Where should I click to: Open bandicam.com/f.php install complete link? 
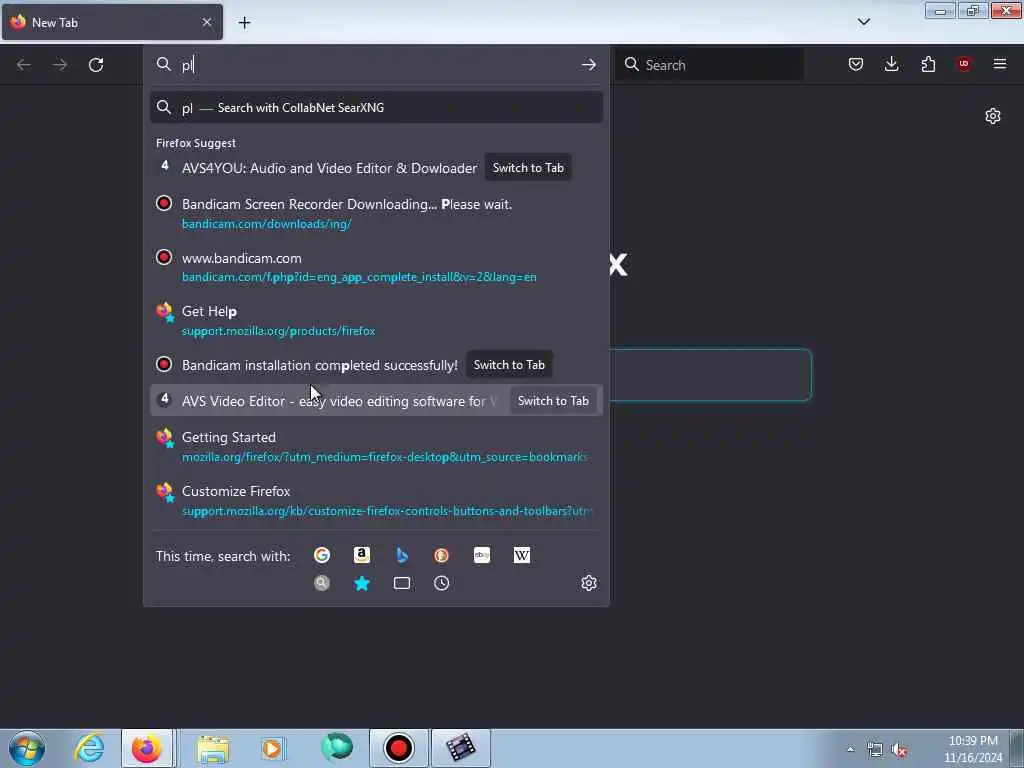359,277
